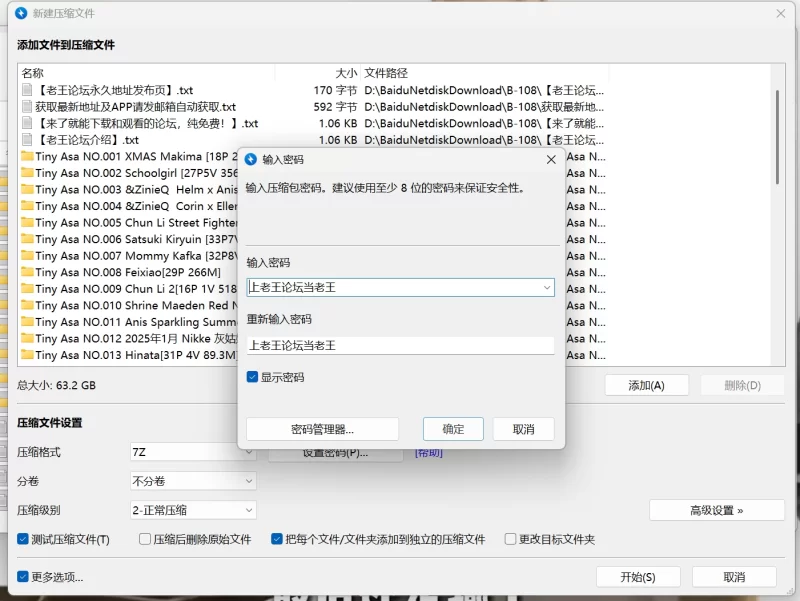Select file icon of 获取最新地址及APP请发邮箱自动获取.txt
Image resolution: width=800 pixels, height=601 pixels.
point(27,107)
